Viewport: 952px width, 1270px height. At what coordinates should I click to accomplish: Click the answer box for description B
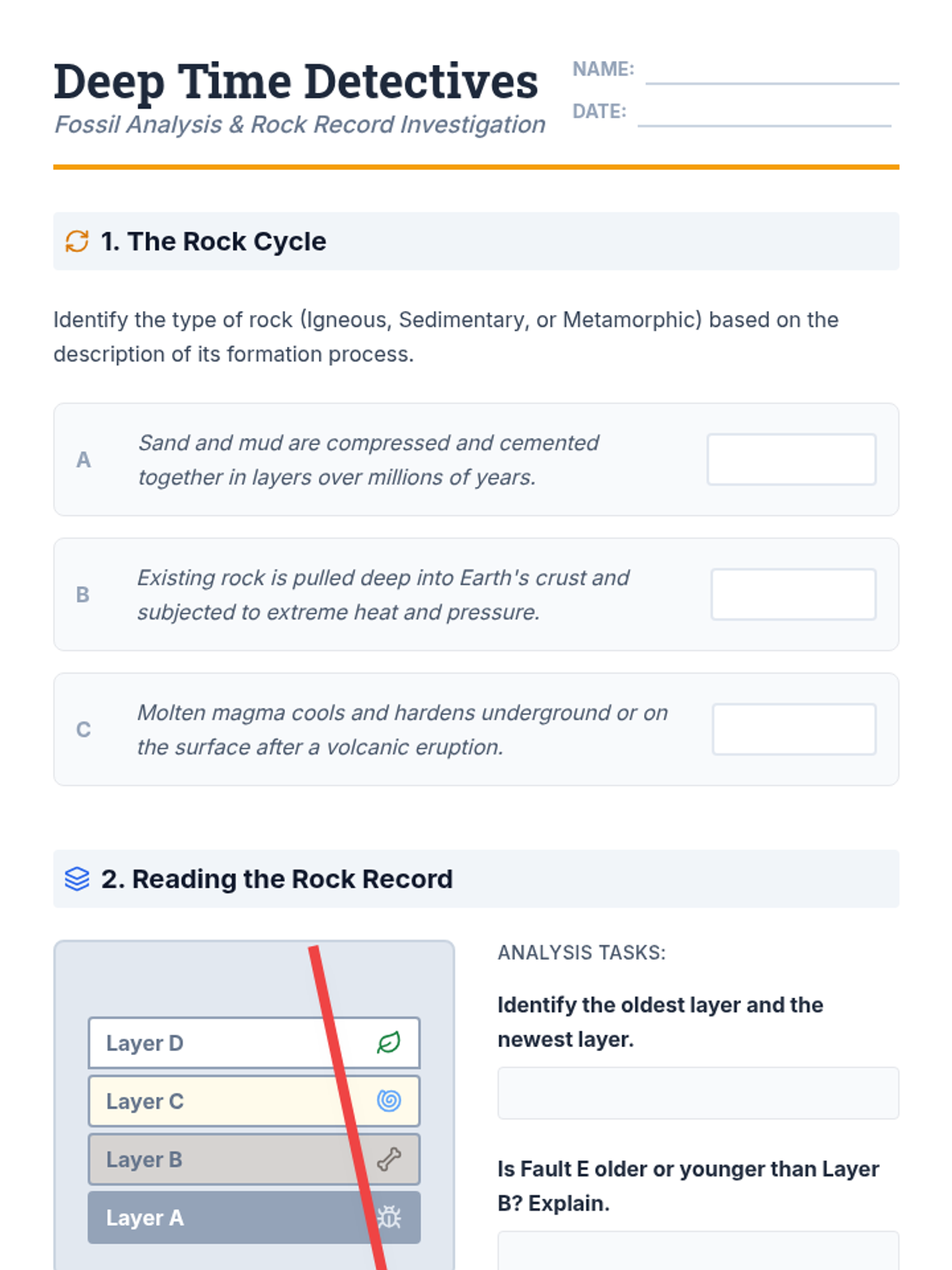click(x=793, y=595)
